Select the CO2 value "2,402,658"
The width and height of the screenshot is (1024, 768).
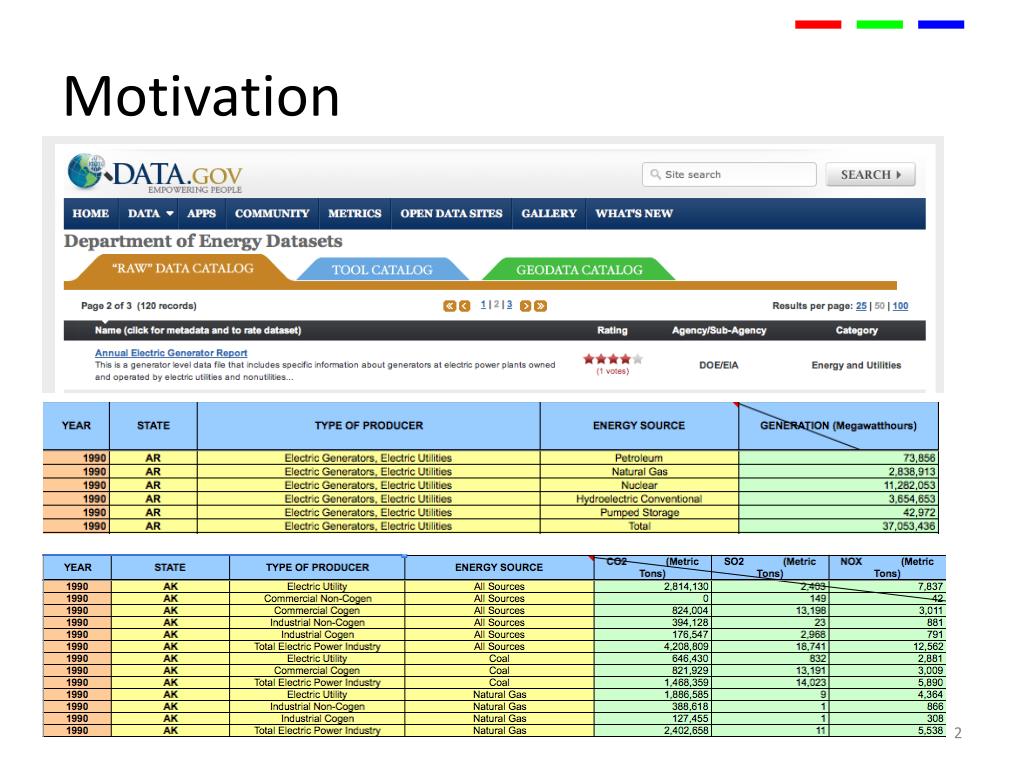652,731
